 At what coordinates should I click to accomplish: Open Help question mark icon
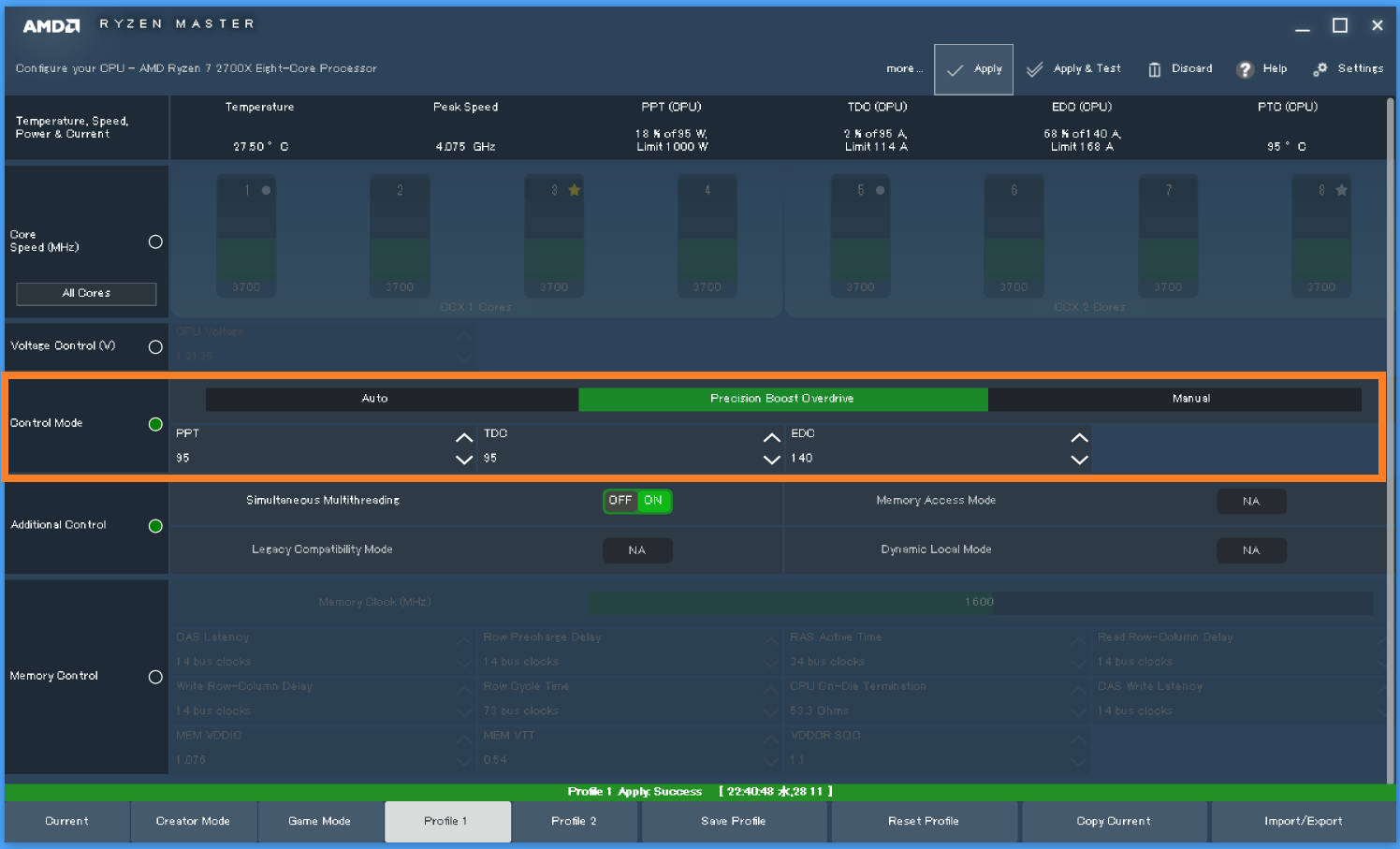pos(1245,69)
